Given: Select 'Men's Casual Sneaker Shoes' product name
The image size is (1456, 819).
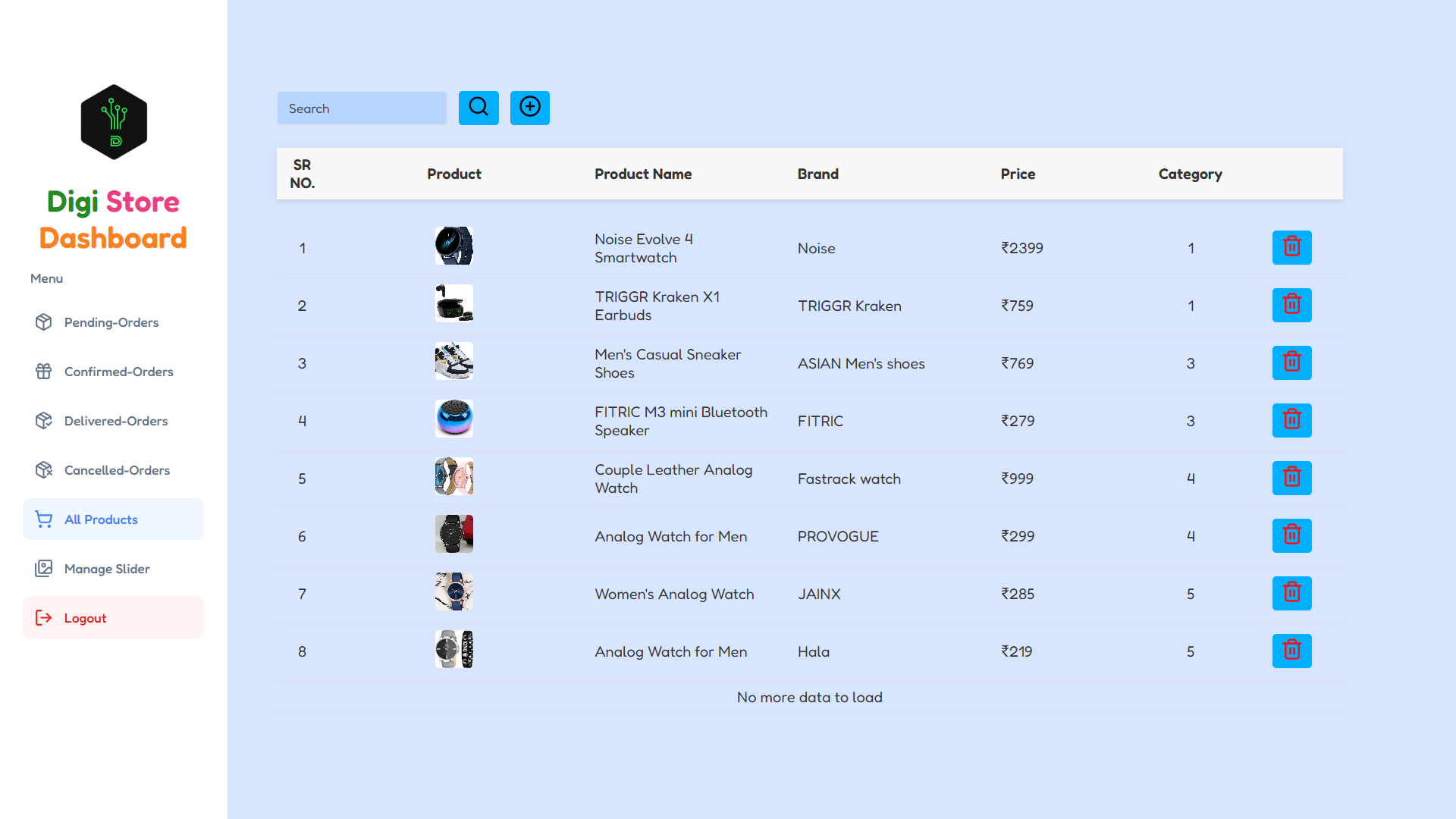Looking at the screenshot, I should tap(668, 363).
